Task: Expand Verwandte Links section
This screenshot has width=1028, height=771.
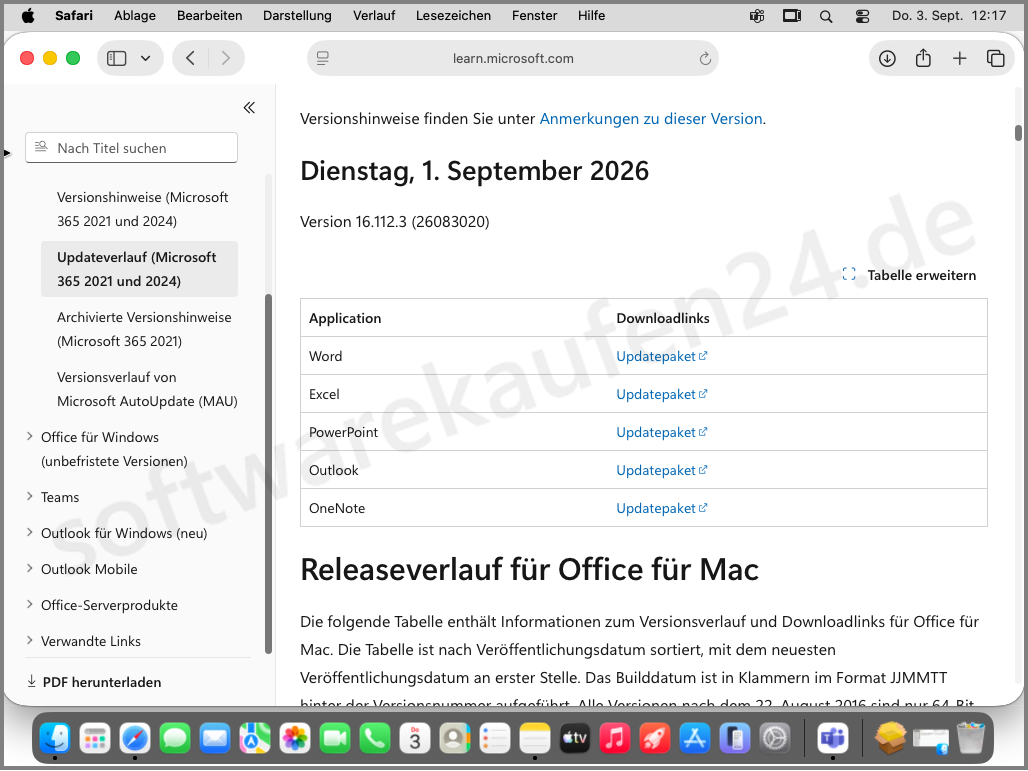Action: tap(30, 641)
